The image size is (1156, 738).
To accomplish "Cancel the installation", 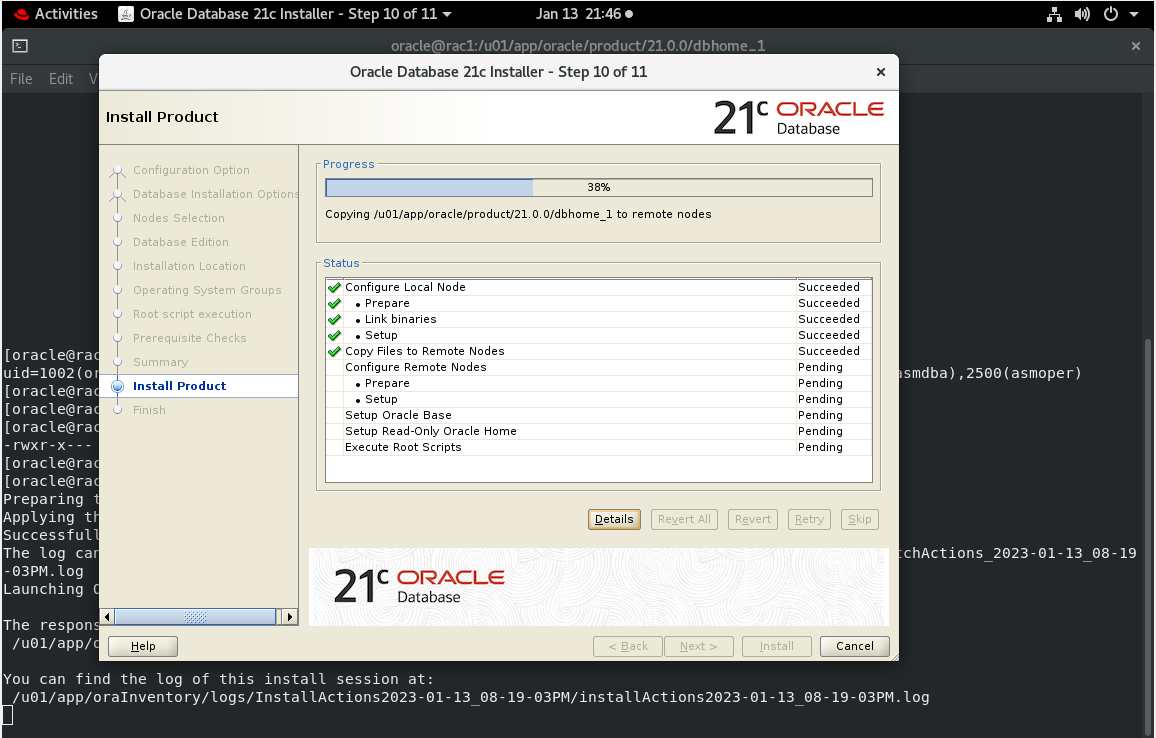I will (854, 646).
